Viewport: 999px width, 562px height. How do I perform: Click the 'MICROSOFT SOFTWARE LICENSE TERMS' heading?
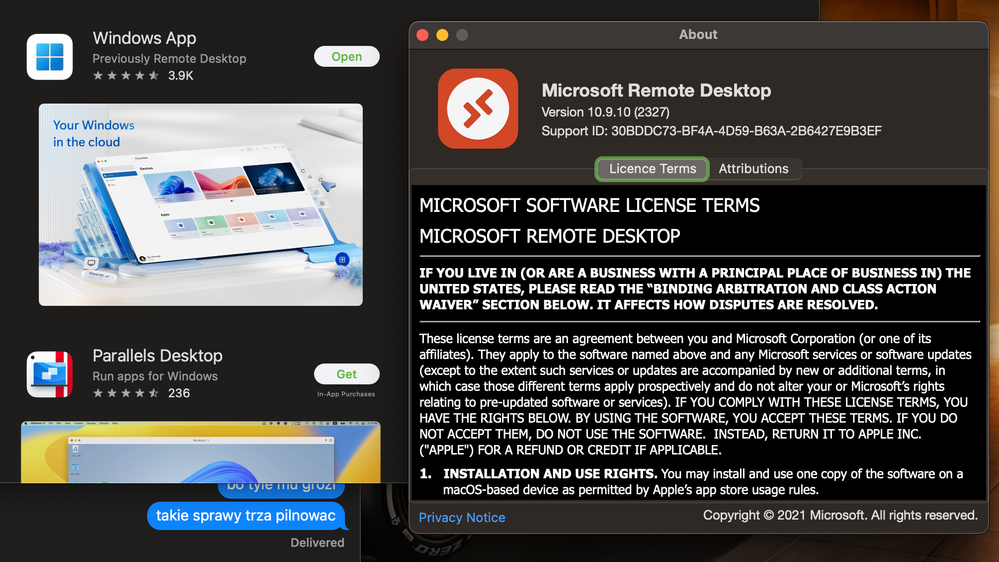tap(589, 205)
